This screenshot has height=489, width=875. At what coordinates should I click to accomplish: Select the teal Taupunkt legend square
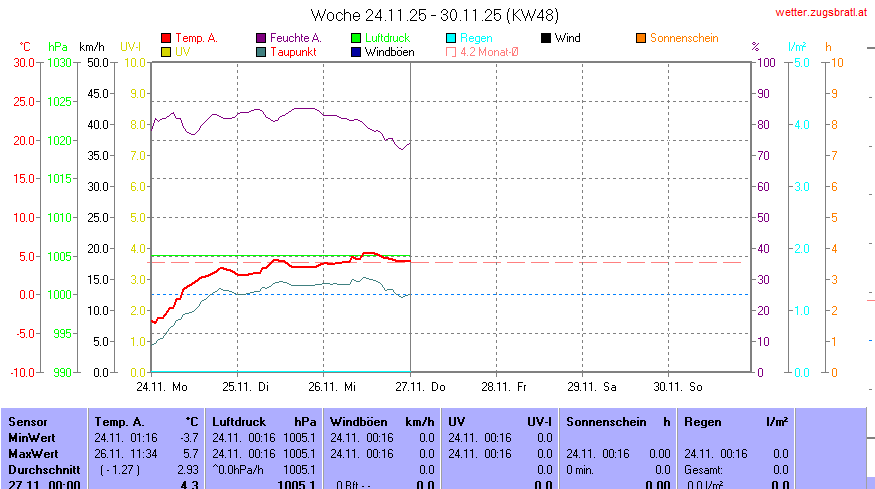(x=261, y=51)
